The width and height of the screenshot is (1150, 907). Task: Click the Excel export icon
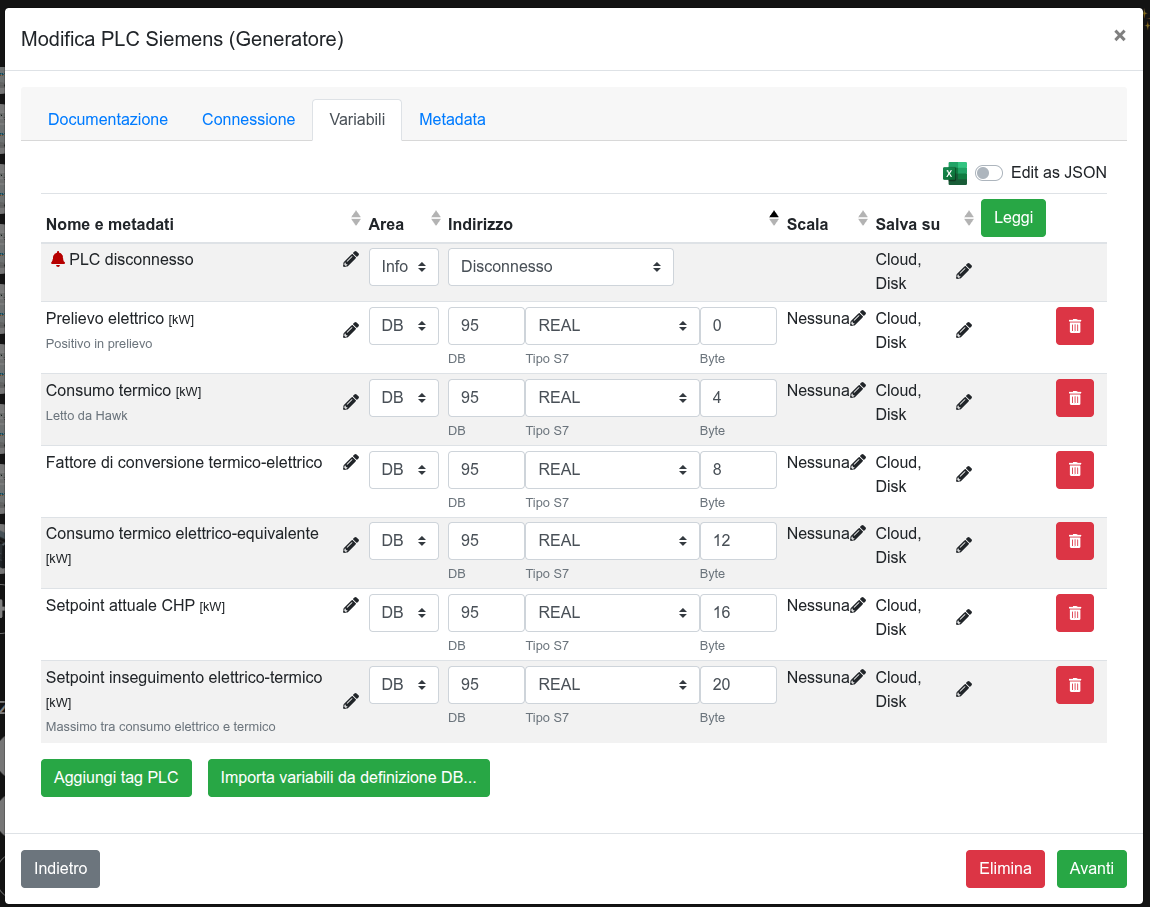[x=955, y=173]
